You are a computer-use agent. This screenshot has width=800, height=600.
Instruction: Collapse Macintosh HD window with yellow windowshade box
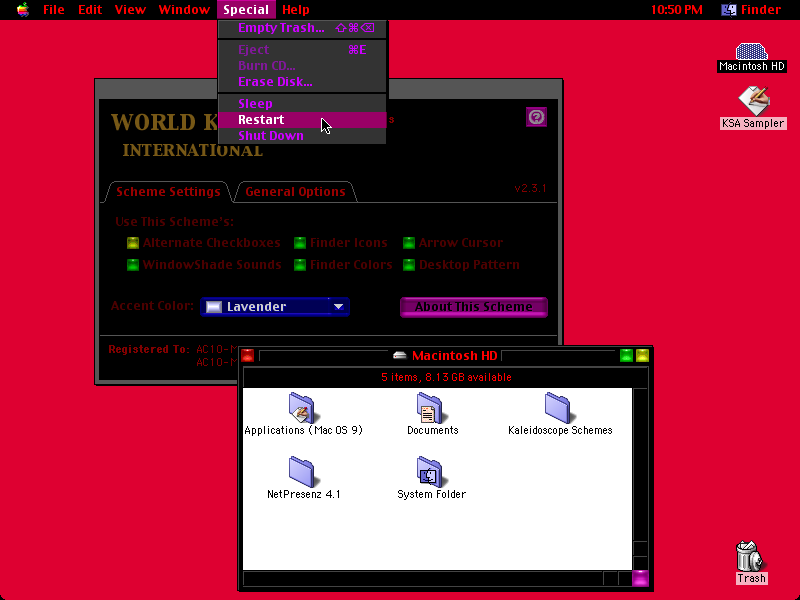[x=642, y=356]
